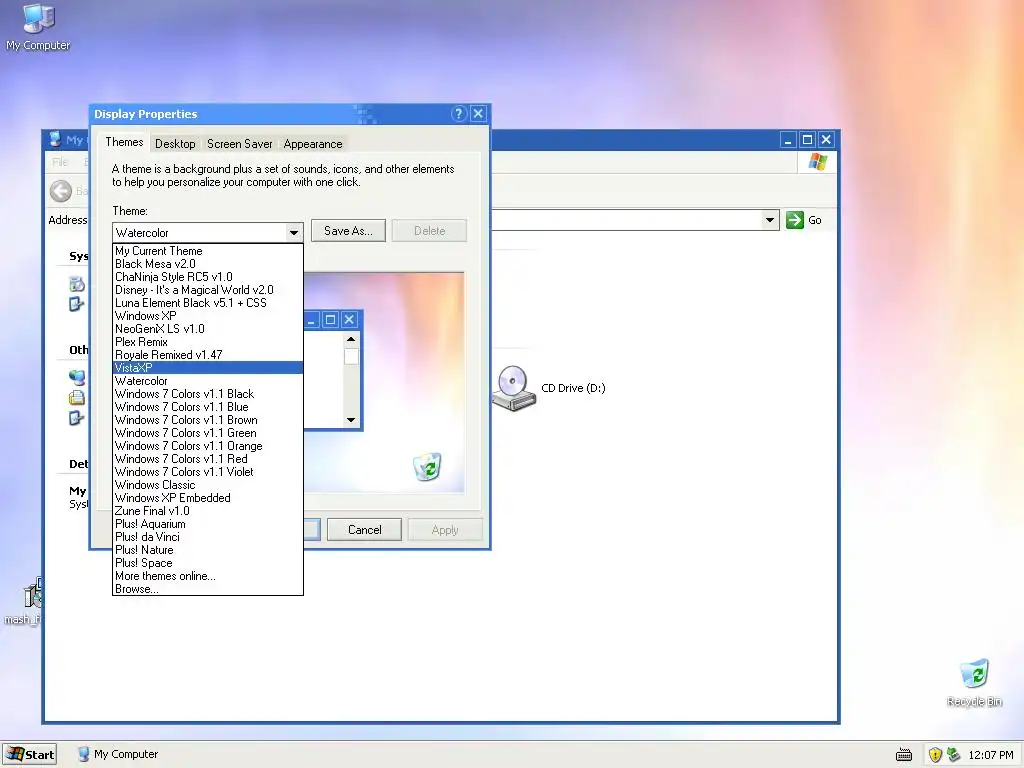The width and height of the screenshot is (1024, 768).
Task: Click Cancel in Display Properties
Action: 364,530
